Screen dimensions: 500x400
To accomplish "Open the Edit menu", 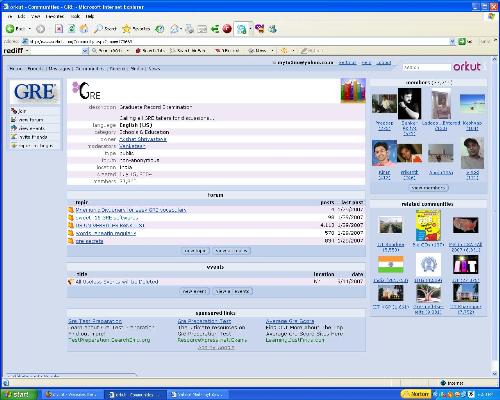I will pos(21,16).
